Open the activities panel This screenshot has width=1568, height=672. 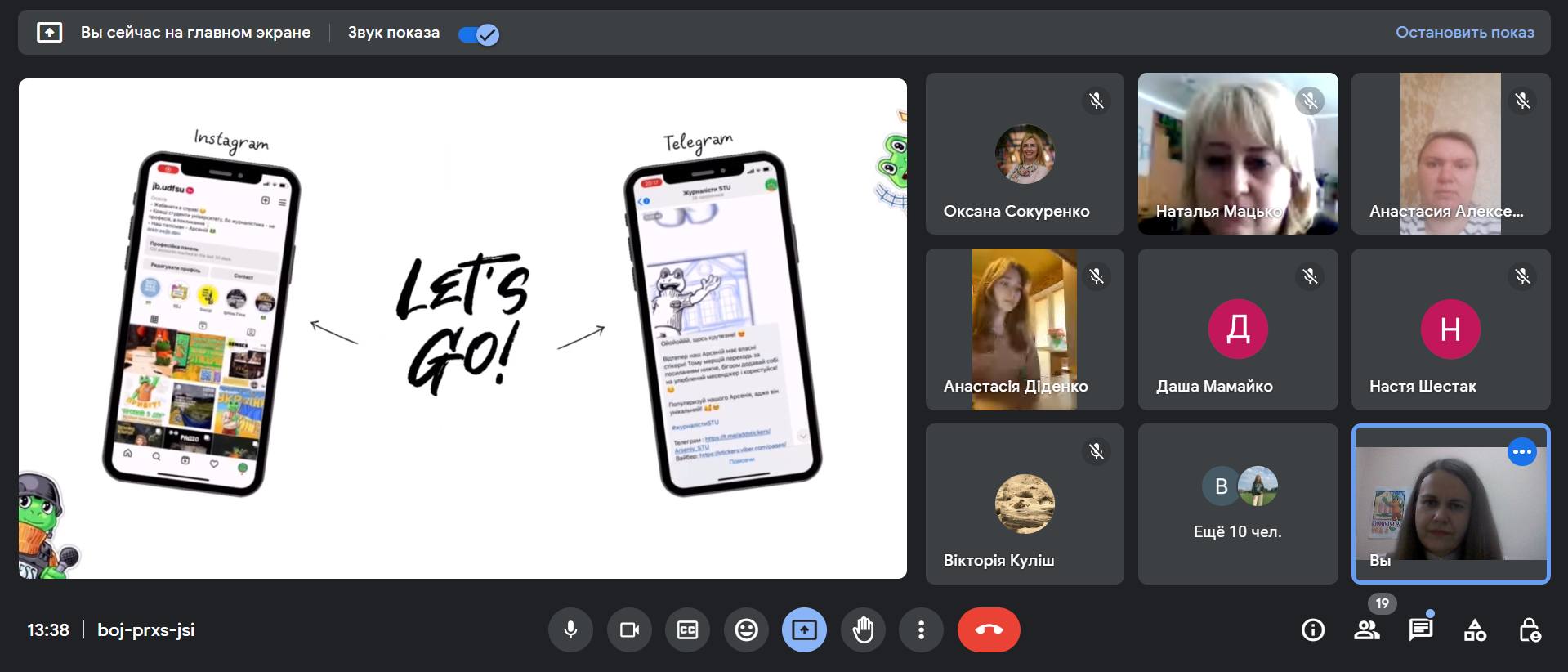coord(1475,629)
